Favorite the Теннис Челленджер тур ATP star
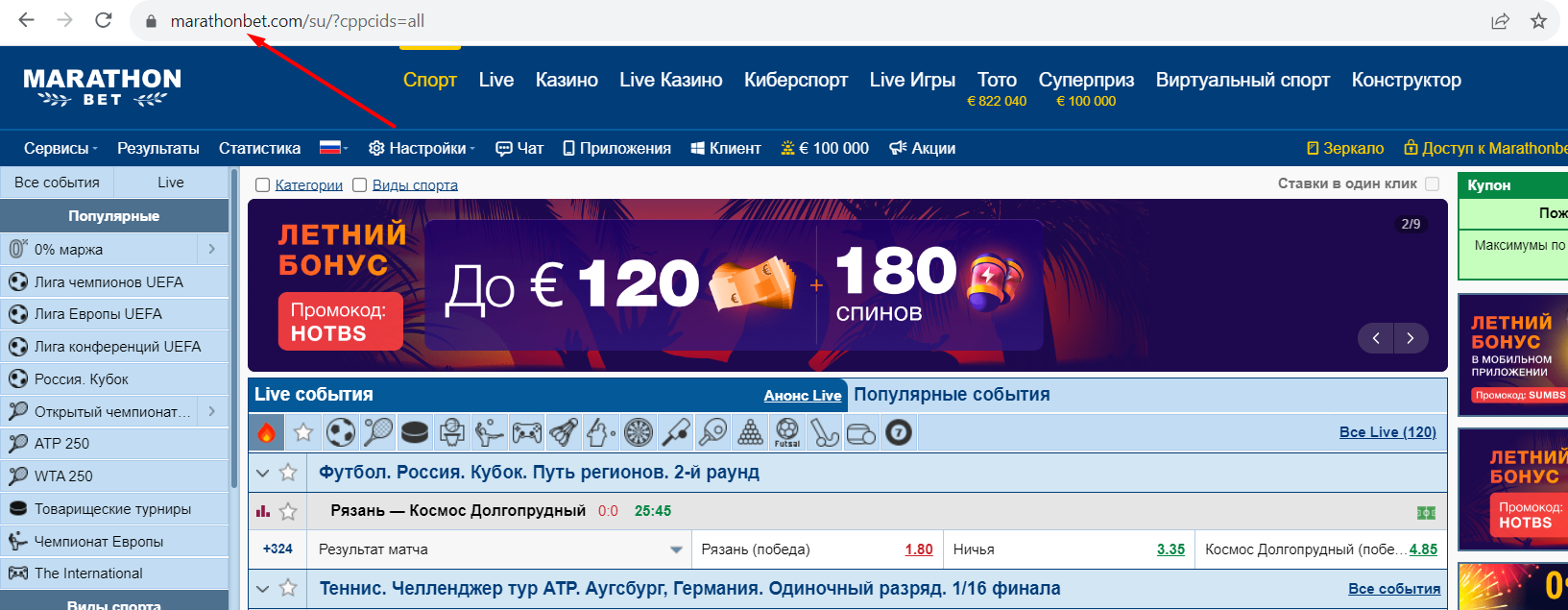This screenshot has width=1568, height=610. point(288,588)
